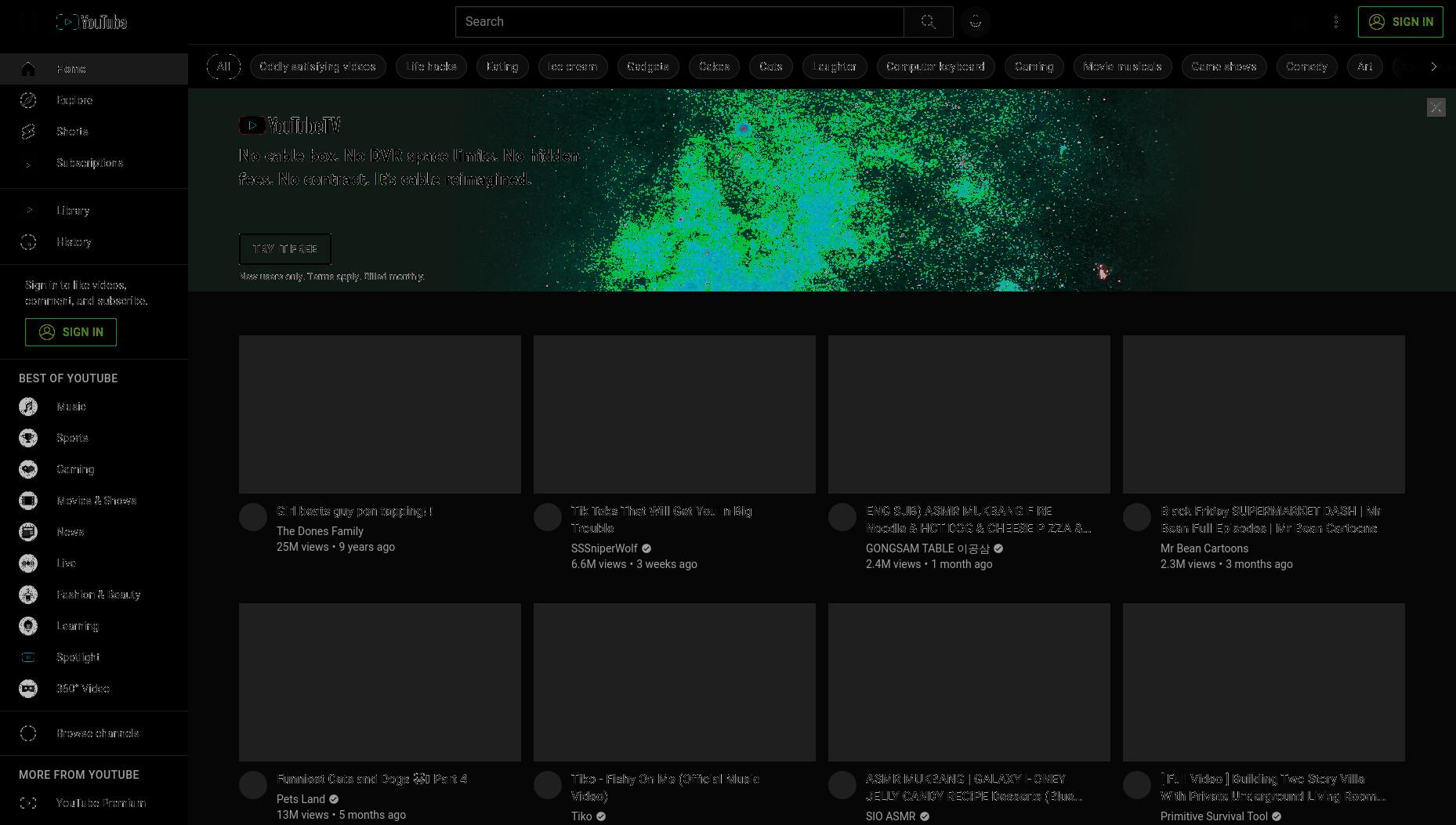1456x825 pixels.
Task: Open Tik Toks Big Trouble video thumbnail
Action: (675, 414)
